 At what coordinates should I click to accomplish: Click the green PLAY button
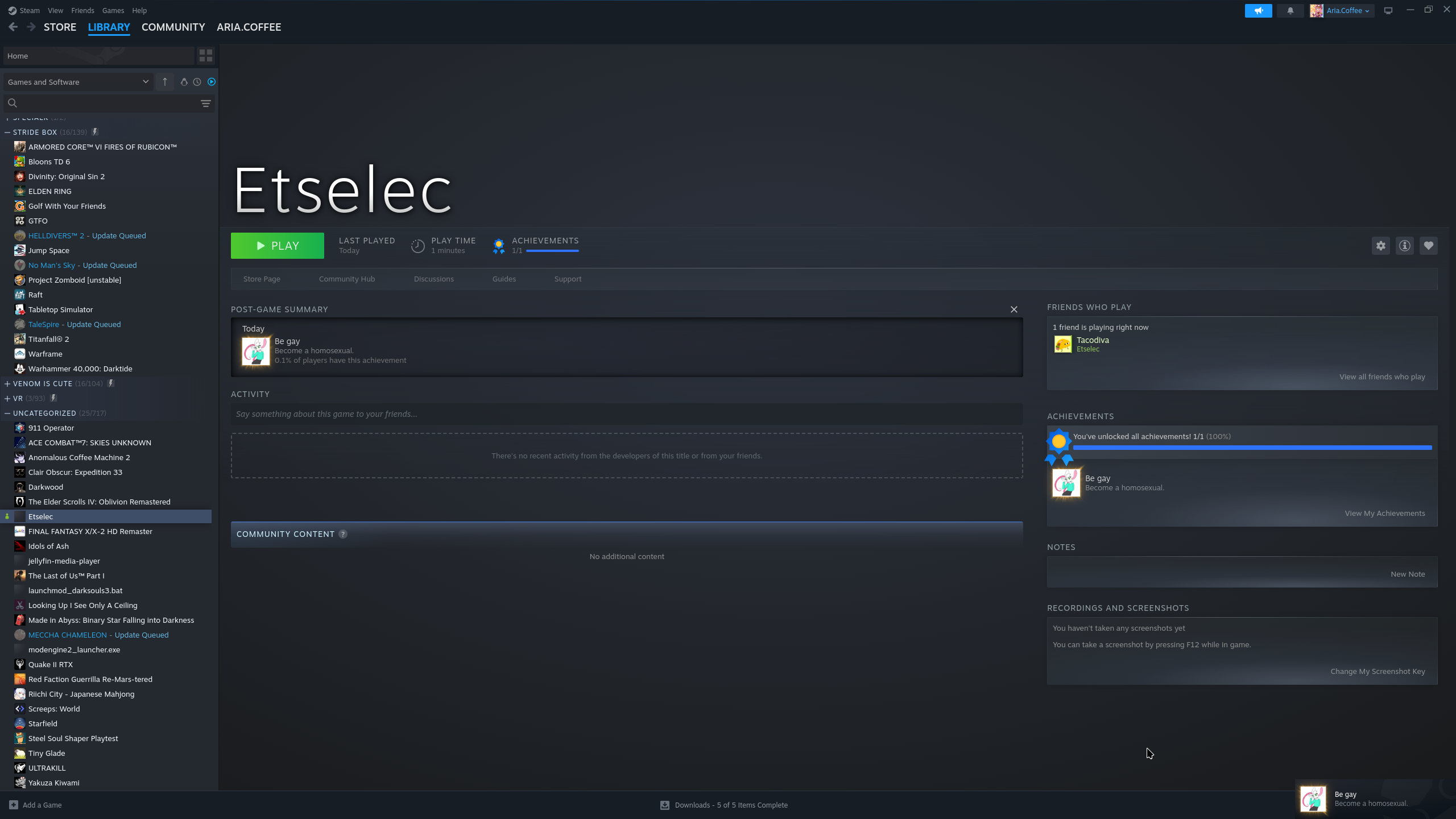278,246
